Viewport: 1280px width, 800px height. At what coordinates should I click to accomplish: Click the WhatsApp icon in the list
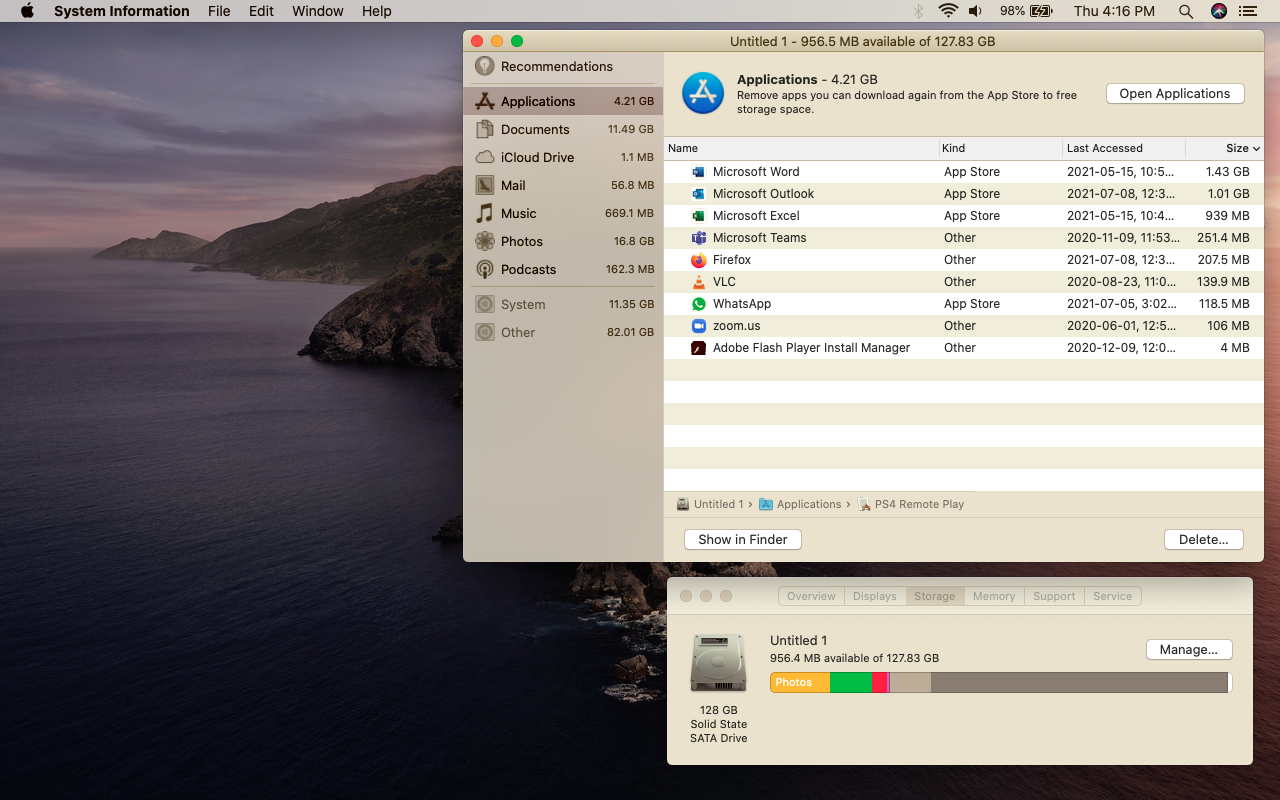698,304
